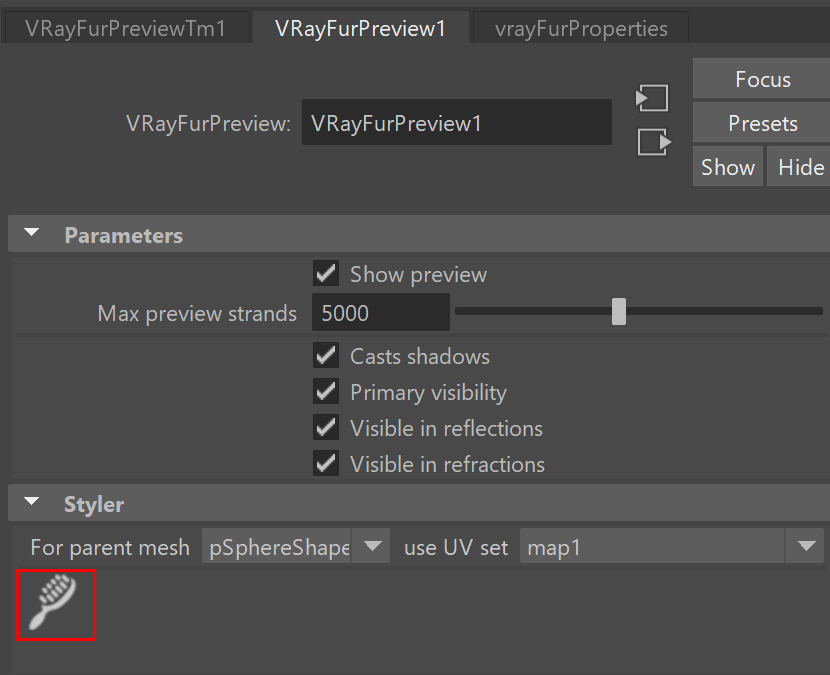Viewport: 830px width, 675px height.
Task: Open the fur styler brush tool
Action: pos(56,605)
